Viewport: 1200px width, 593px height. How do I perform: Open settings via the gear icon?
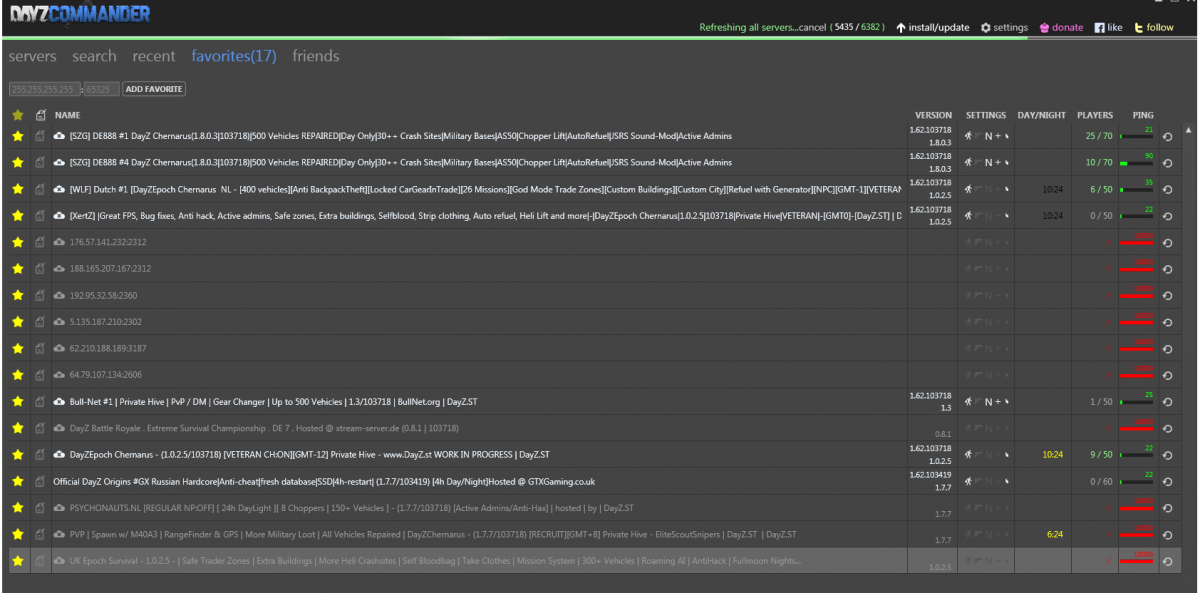[x=986, y=28]
